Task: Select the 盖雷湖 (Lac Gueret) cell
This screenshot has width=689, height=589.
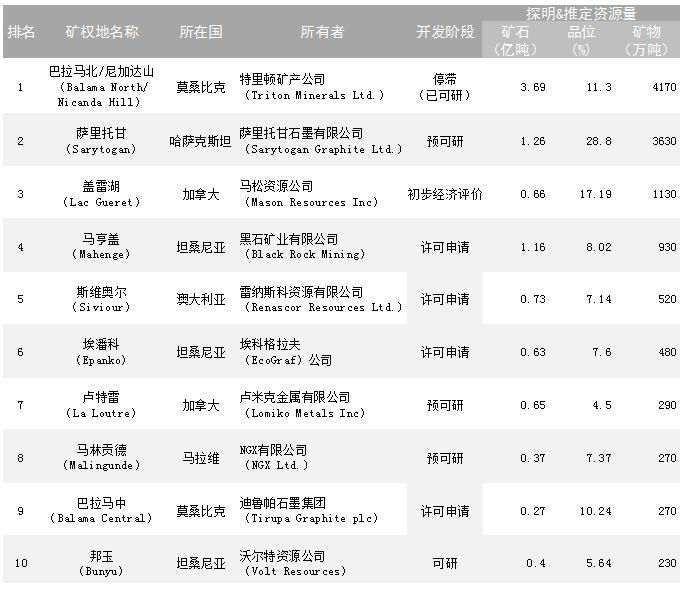Action: (101, 194)
